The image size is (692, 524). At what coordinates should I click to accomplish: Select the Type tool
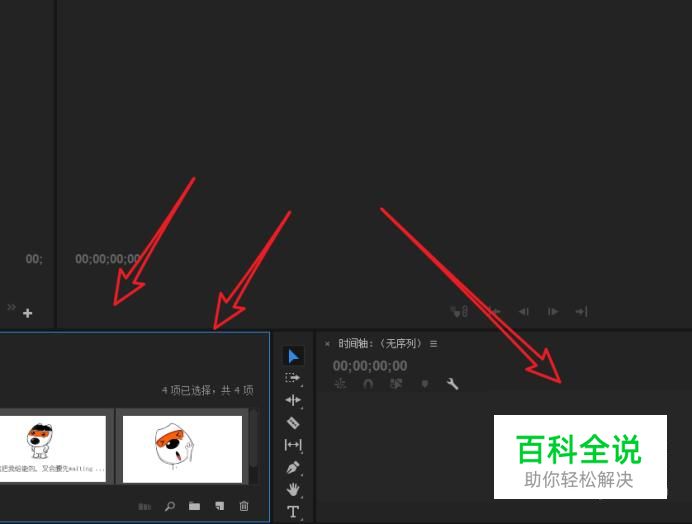tap(293, 512)
